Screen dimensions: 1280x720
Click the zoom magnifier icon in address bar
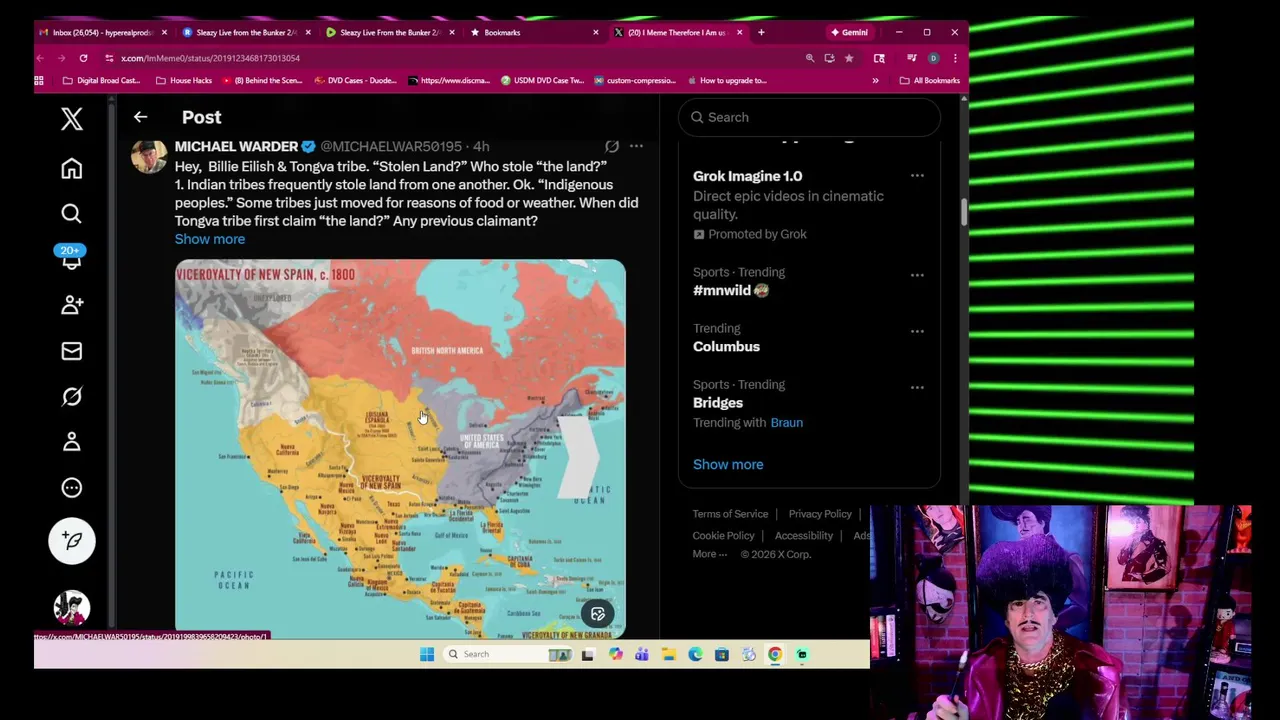coord(810,58)
